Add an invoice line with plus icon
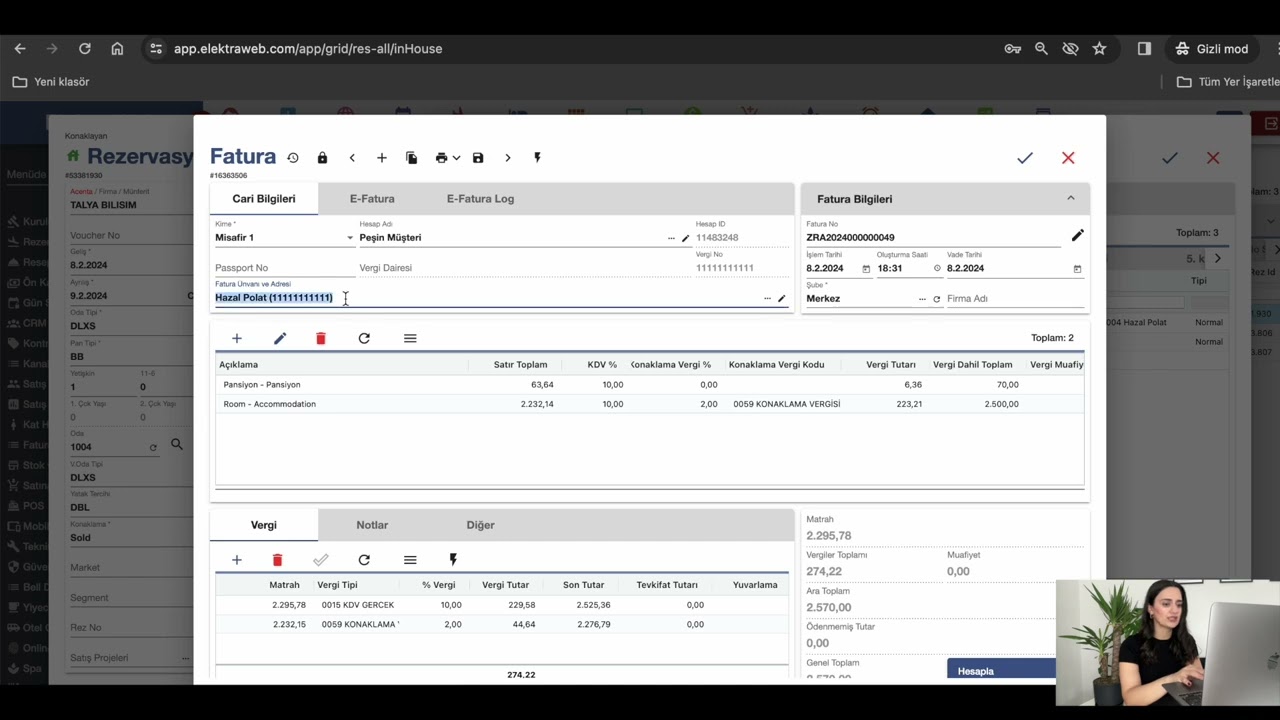The height and width of the screenshot is (720, 1280). click(236, 338)
